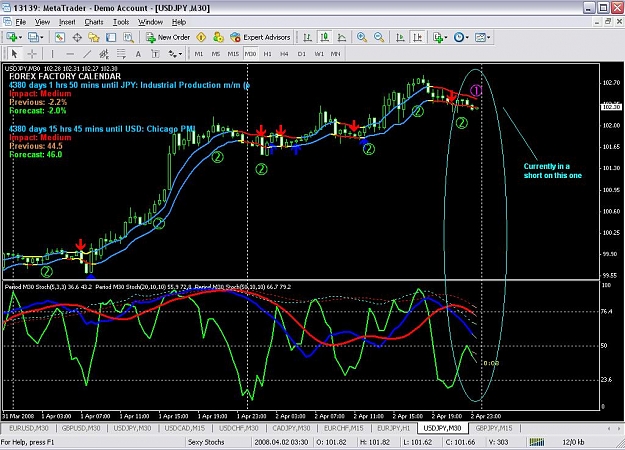This screenshot has height=450, width=625.
Task: Switch chart to bar chart type
Action: (x=307, y=37)
